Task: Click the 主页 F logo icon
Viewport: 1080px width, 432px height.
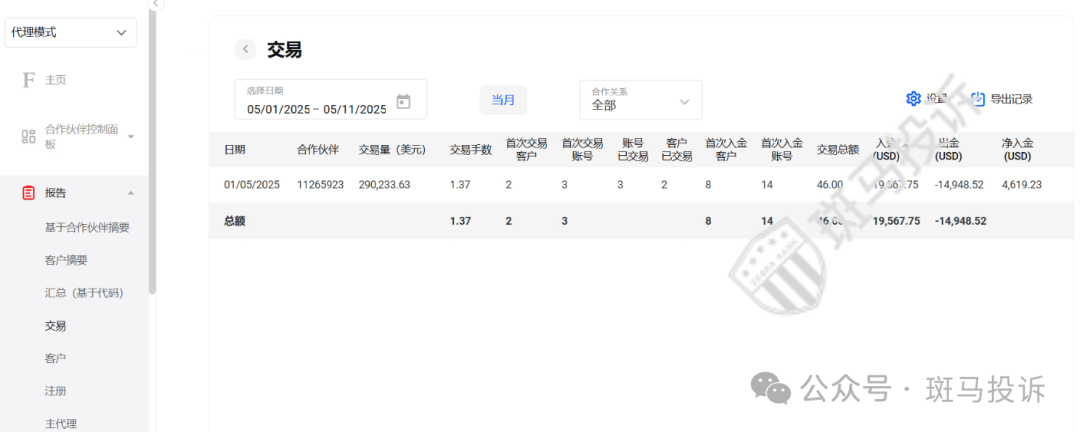Action: [29, 80]
